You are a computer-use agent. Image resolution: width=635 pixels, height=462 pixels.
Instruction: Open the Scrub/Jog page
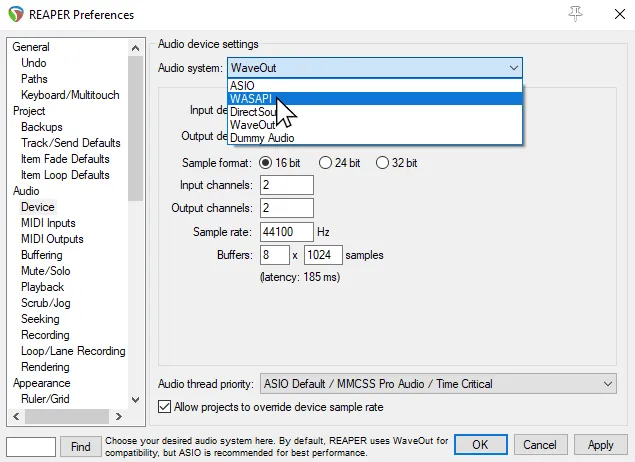pyautogui.click(x=46, y=303)
